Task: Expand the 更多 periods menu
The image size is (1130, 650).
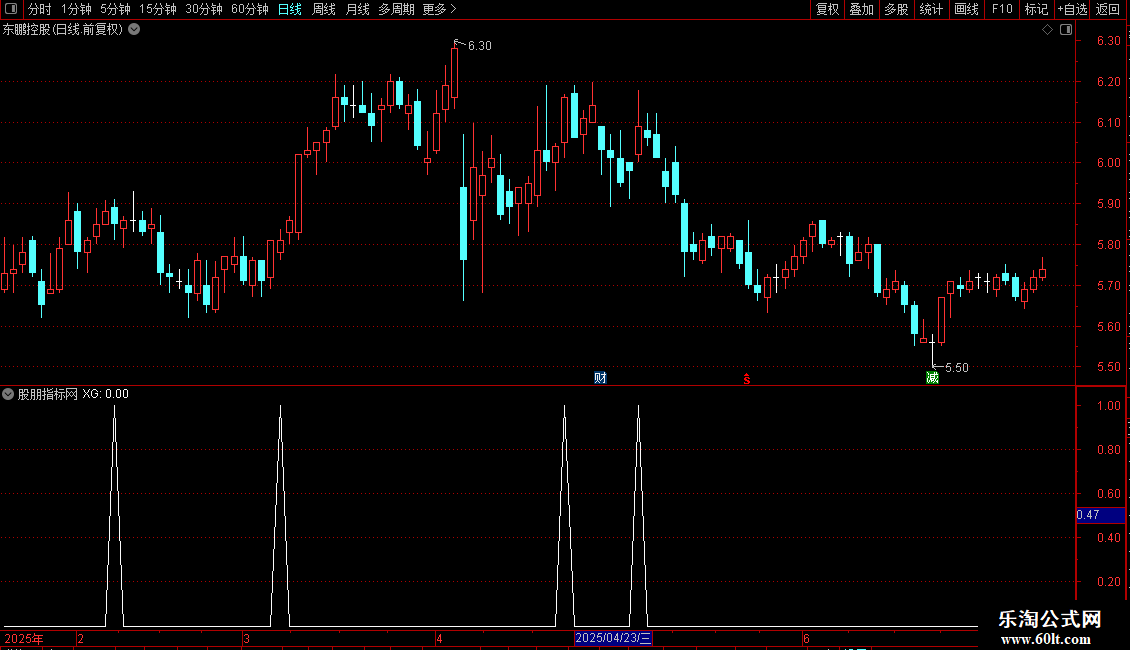Action: [x=440, y=9]
